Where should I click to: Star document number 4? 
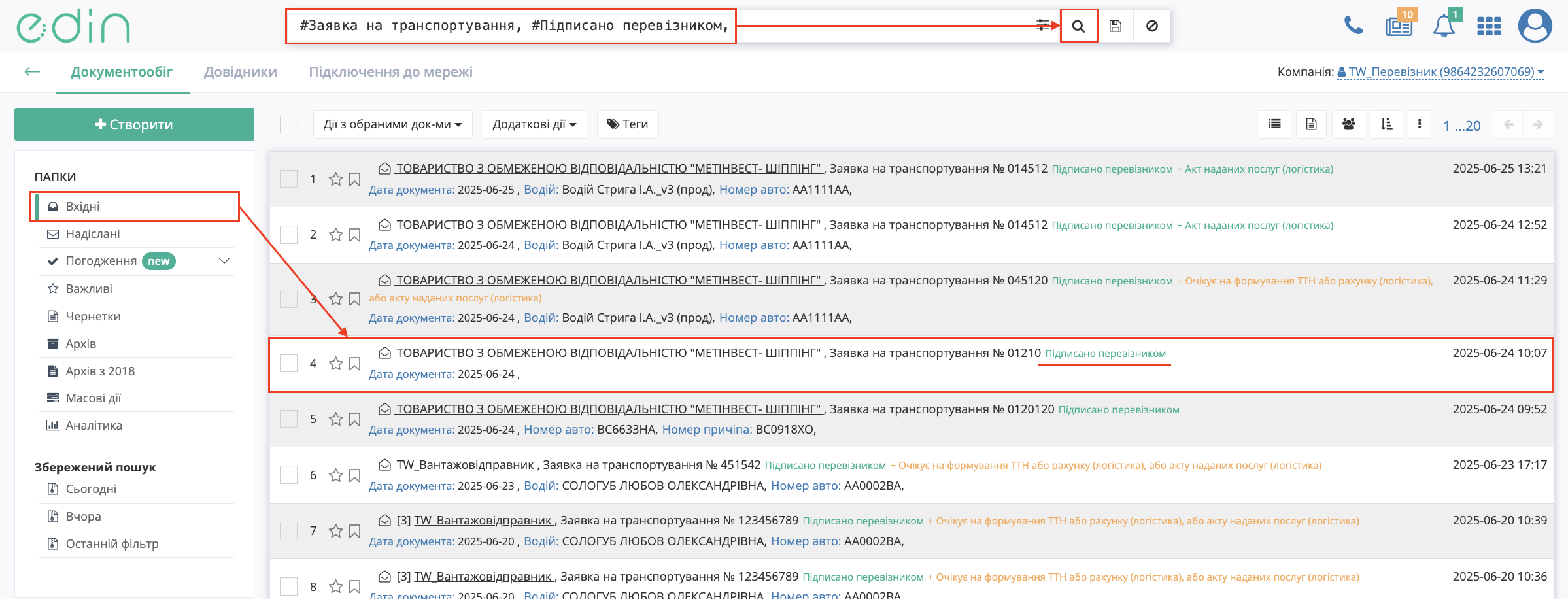335,364
